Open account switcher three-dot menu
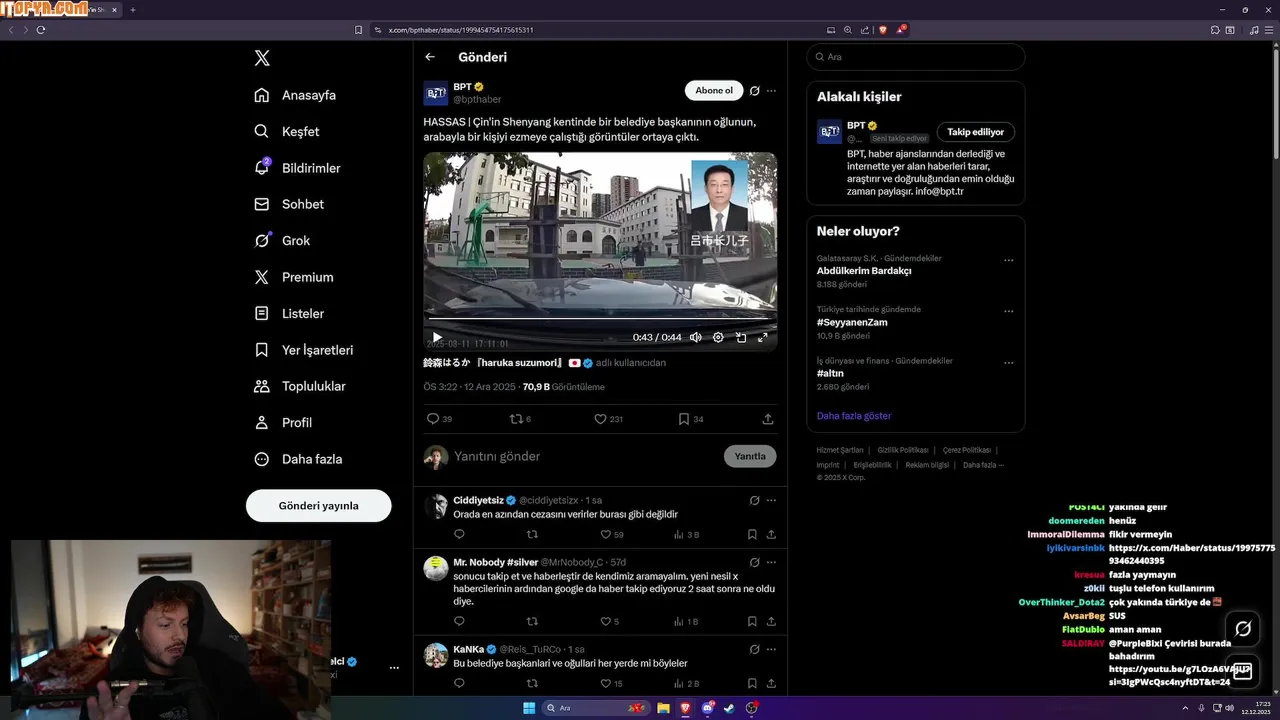This screenshot has height=720, width=1280. (394, 667)
